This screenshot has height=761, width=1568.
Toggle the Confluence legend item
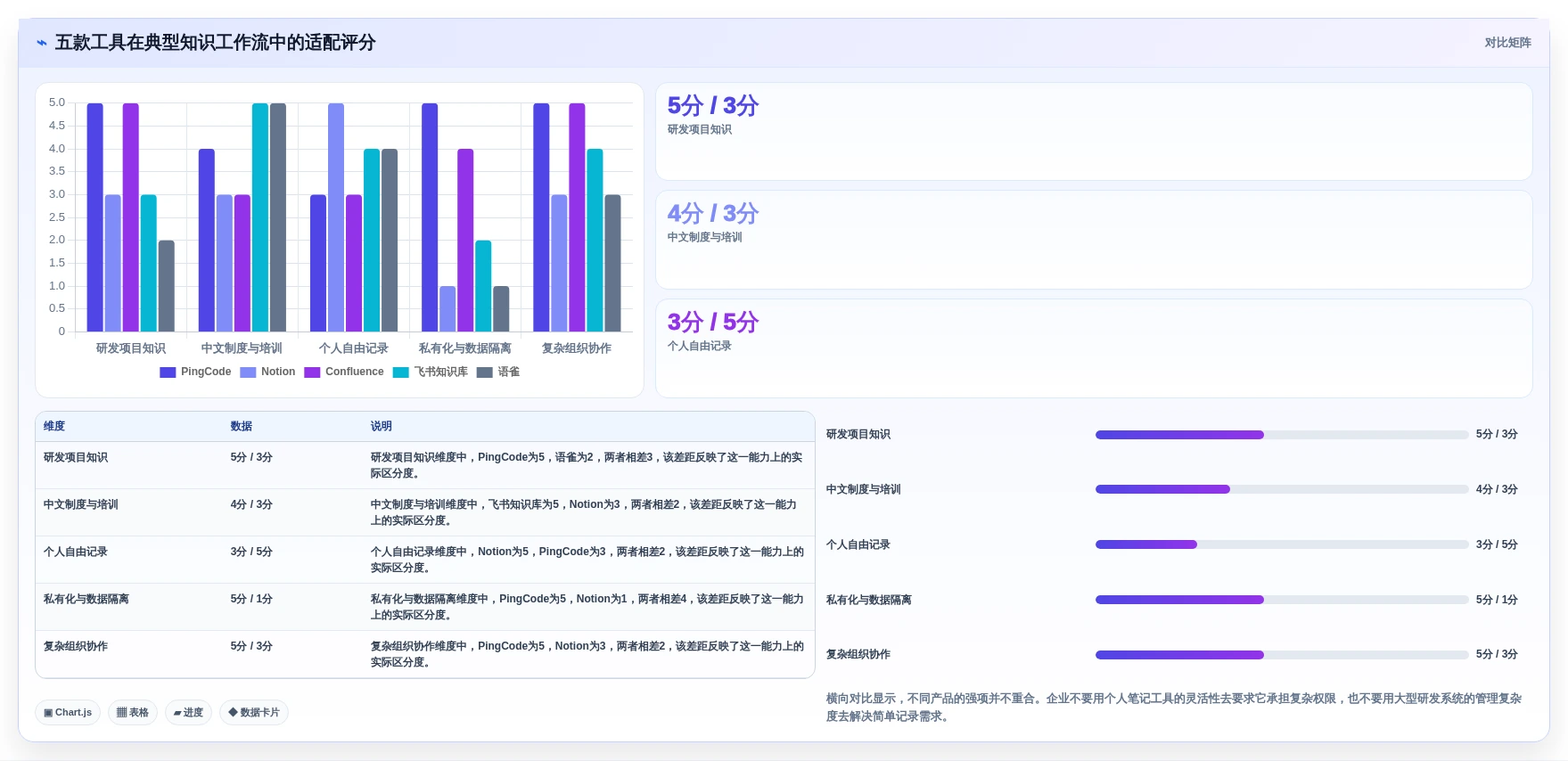tap(344, 372)
